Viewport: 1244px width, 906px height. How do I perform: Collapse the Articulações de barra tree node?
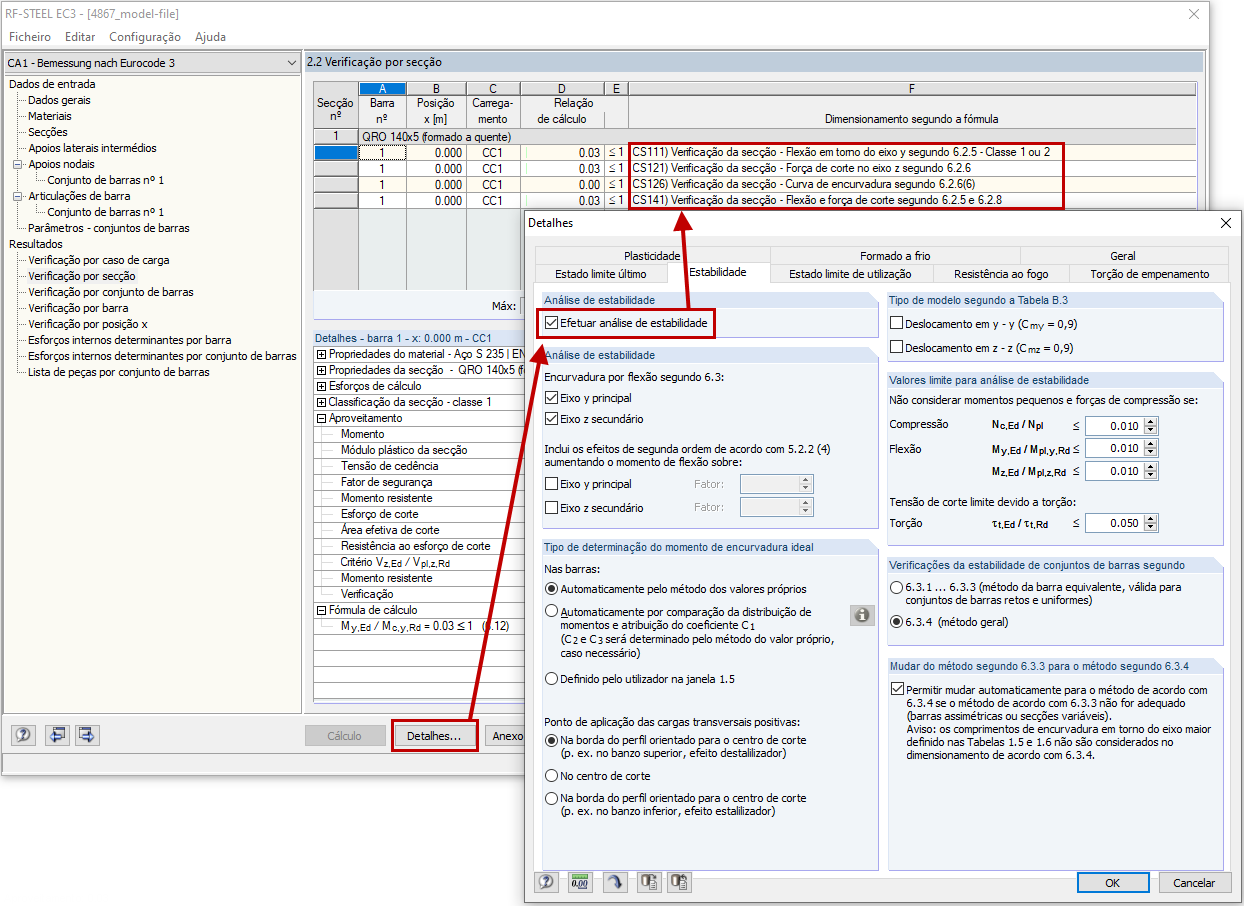click(x=17, y=196)
